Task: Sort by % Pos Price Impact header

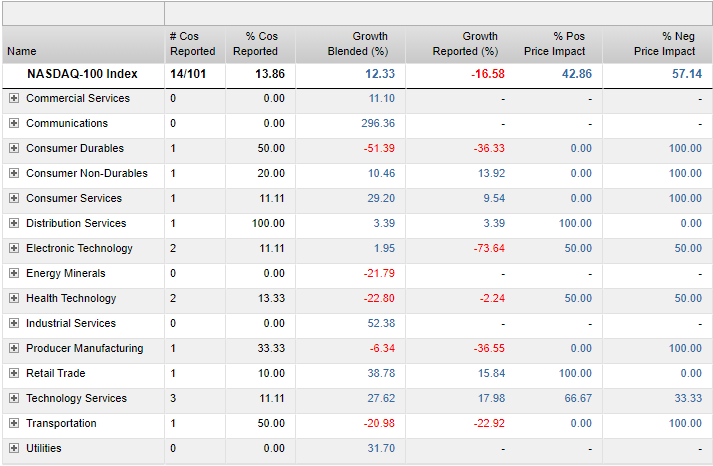Action: [554, 44]
